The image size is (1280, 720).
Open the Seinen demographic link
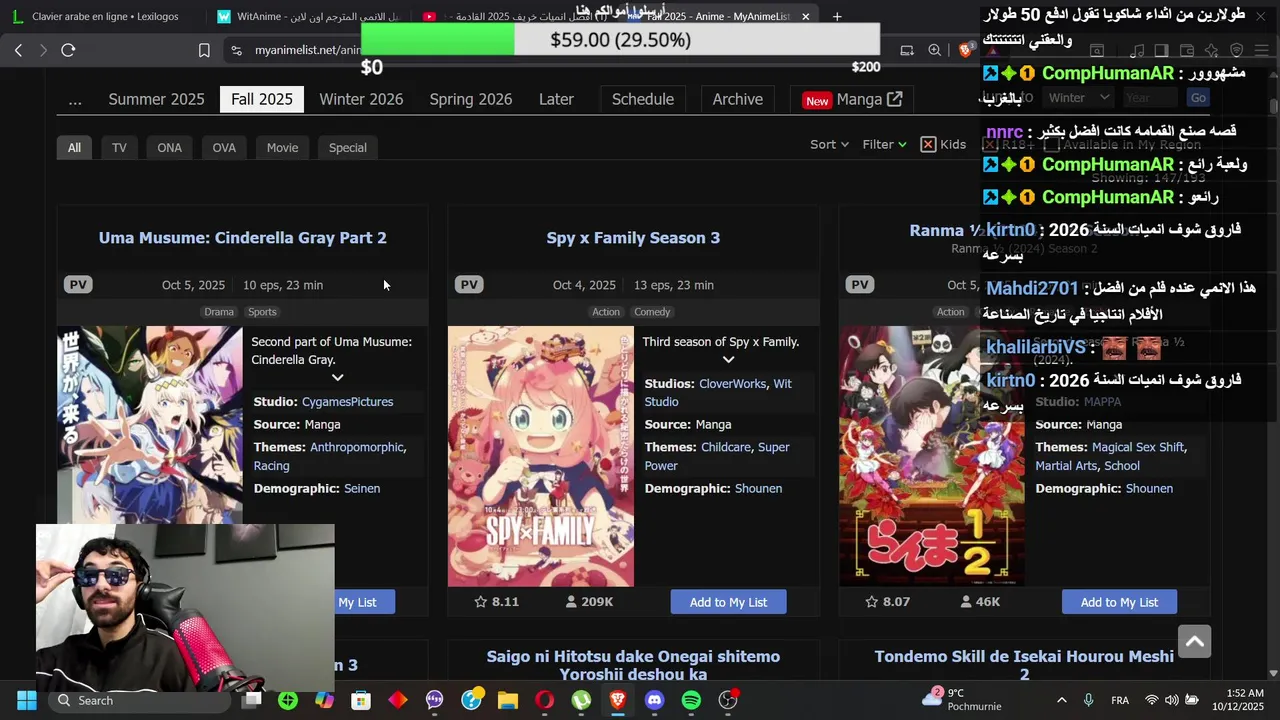(x=362, y=488)
